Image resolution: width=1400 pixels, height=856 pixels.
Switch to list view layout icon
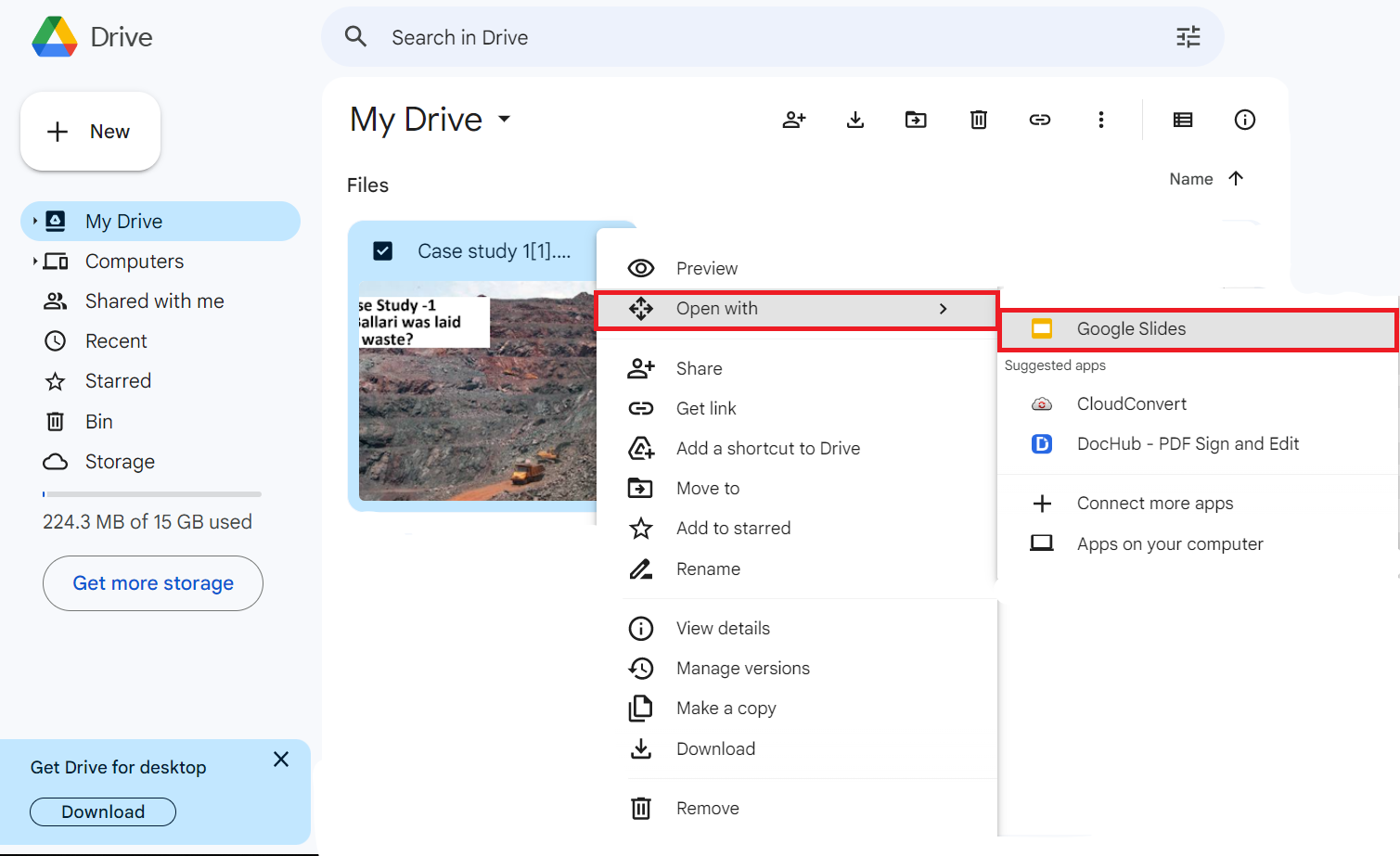coord(1182,120)
